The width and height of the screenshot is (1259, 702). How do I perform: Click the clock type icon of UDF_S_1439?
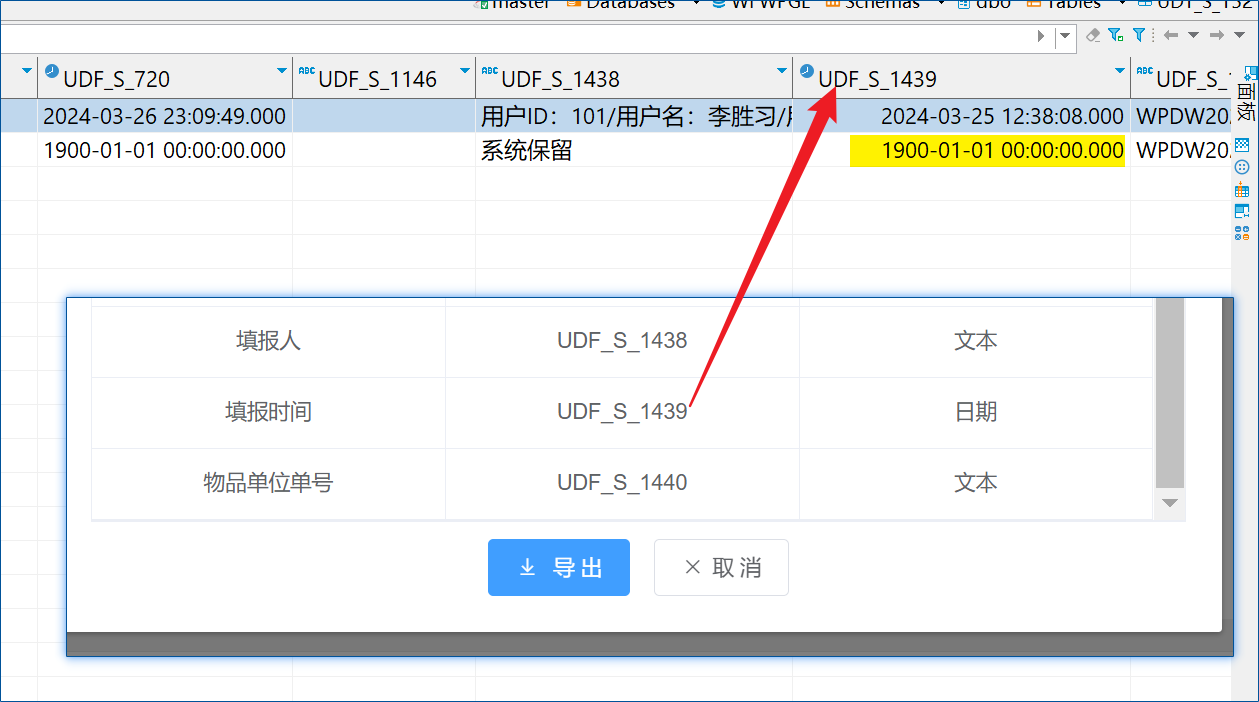[x=808, y=71]
